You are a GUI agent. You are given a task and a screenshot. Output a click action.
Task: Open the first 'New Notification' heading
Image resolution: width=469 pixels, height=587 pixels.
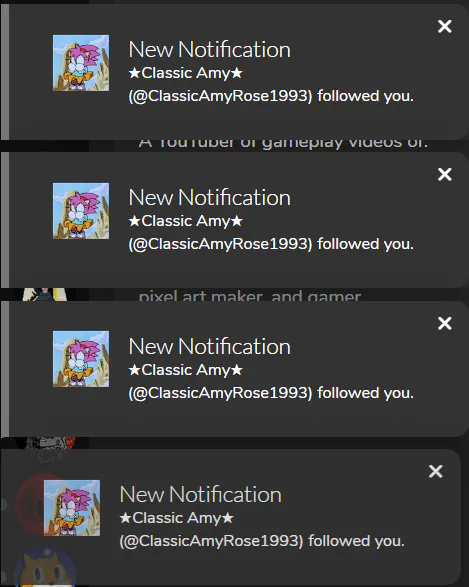209,49
